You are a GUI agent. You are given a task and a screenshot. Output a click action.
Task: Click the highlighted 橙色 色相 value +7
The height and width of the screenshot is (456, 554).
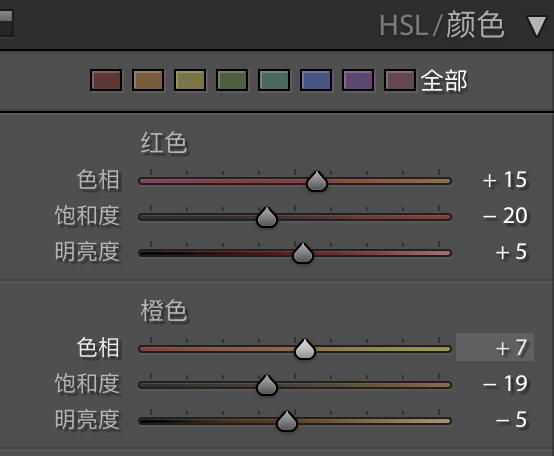(x=495, y=347)
